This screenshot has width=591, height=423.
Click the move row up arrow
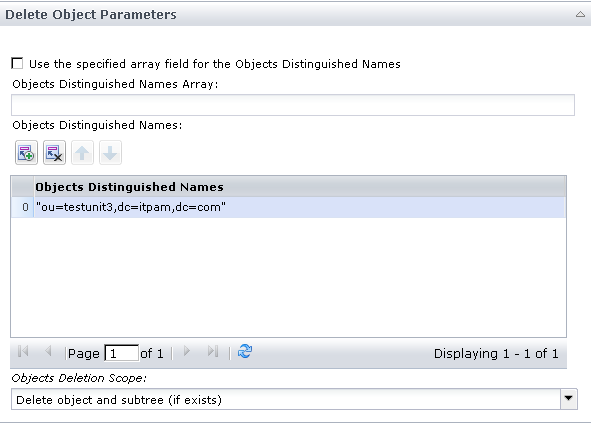coord(82,153)
